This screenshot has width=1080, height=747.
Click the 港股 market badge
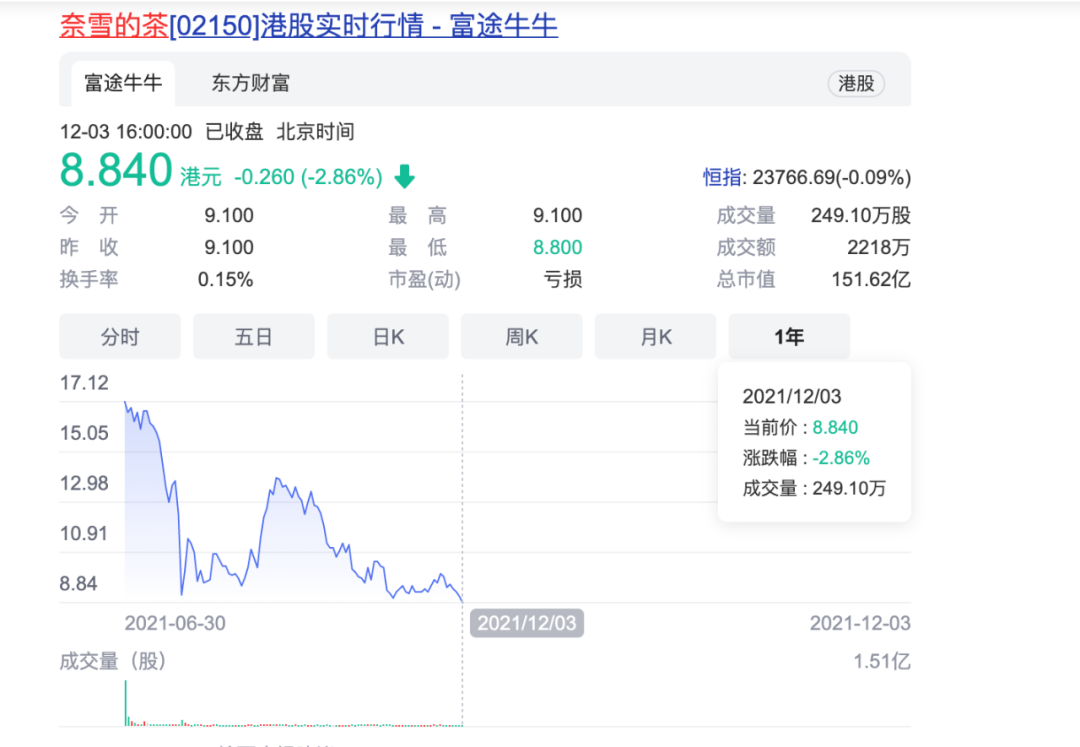856,83
